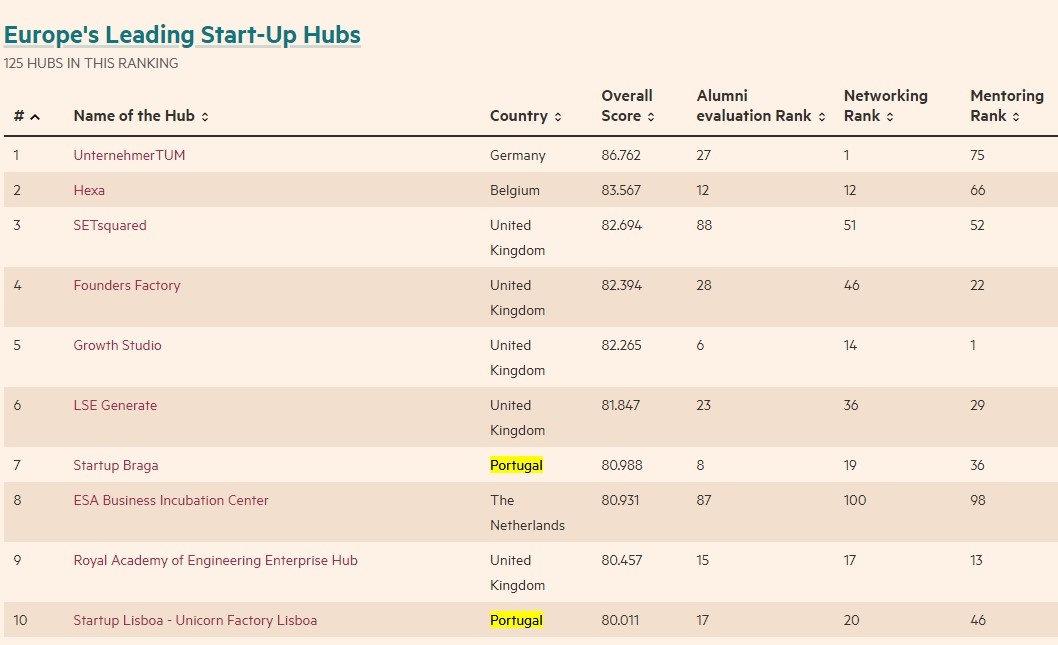Click highlighted Portugal in Startup Lisboa row
Viewport: 1058px width, 645px height.
[516, 620]
